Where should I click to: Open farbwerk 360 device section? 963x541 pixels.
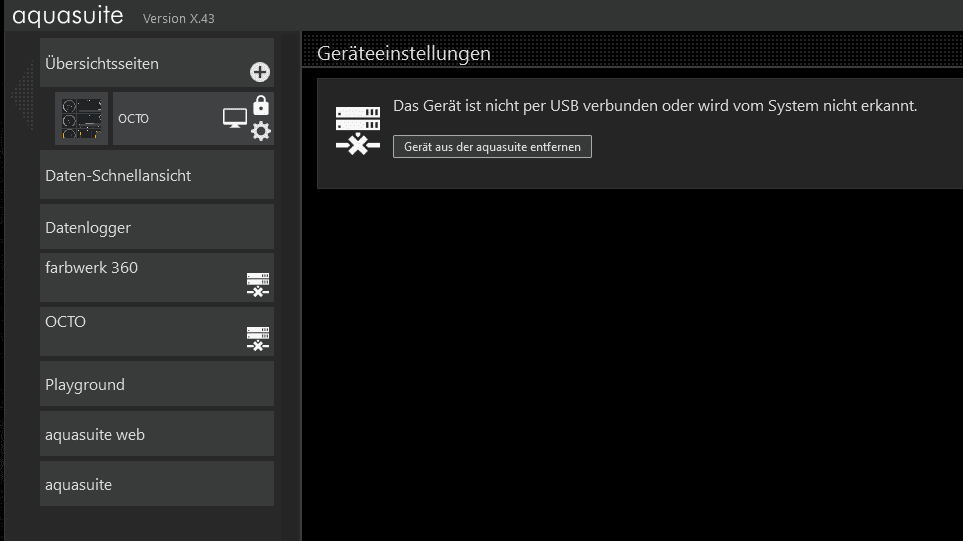point(157,278)
